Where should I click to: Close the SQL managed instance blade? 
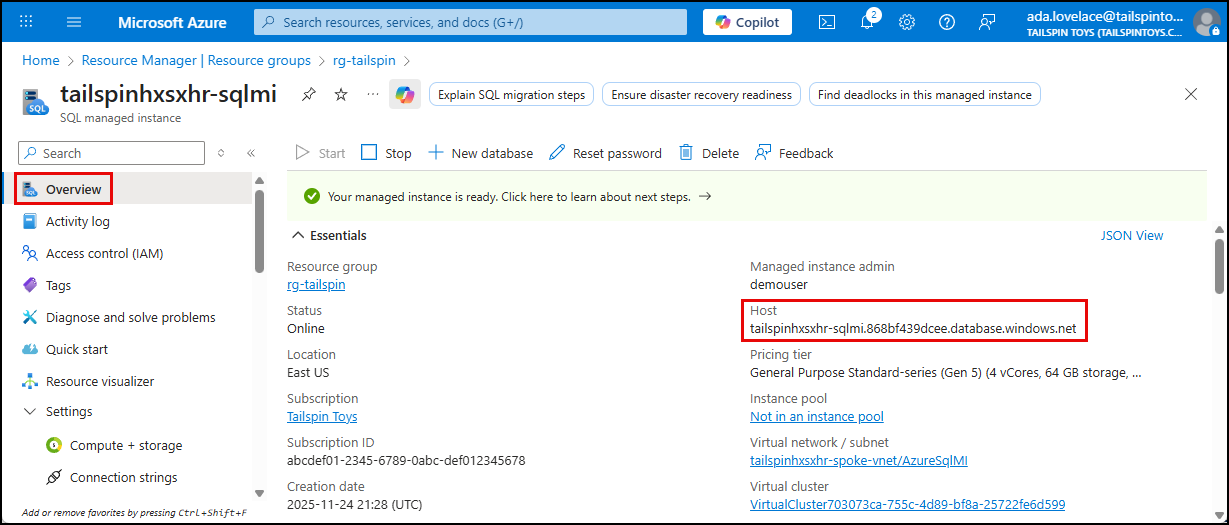pos(1191,94)
